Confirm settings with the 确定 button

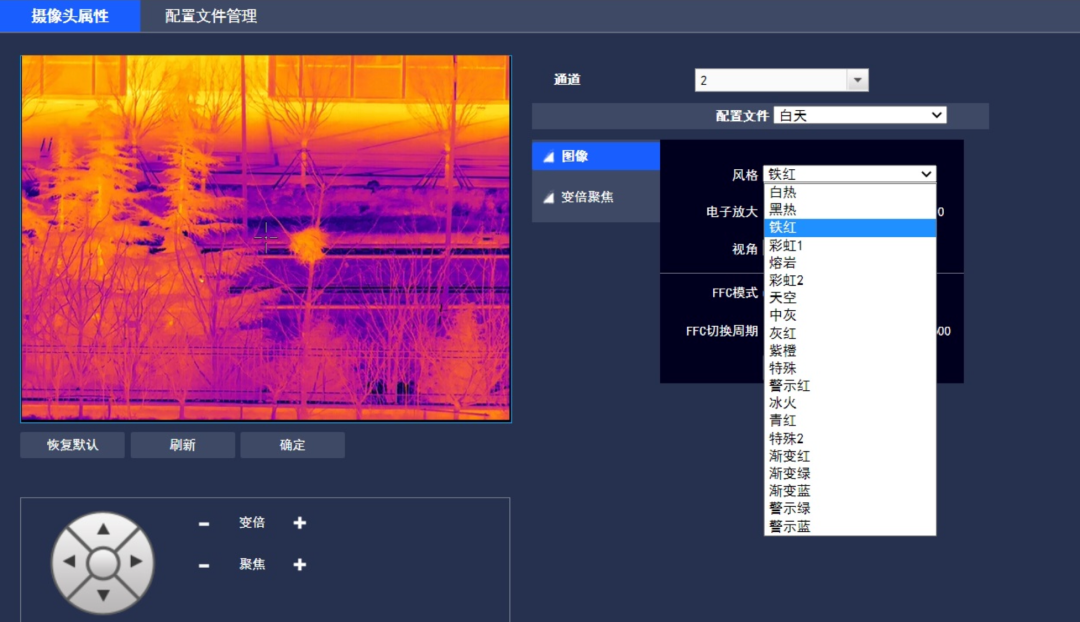292,445
